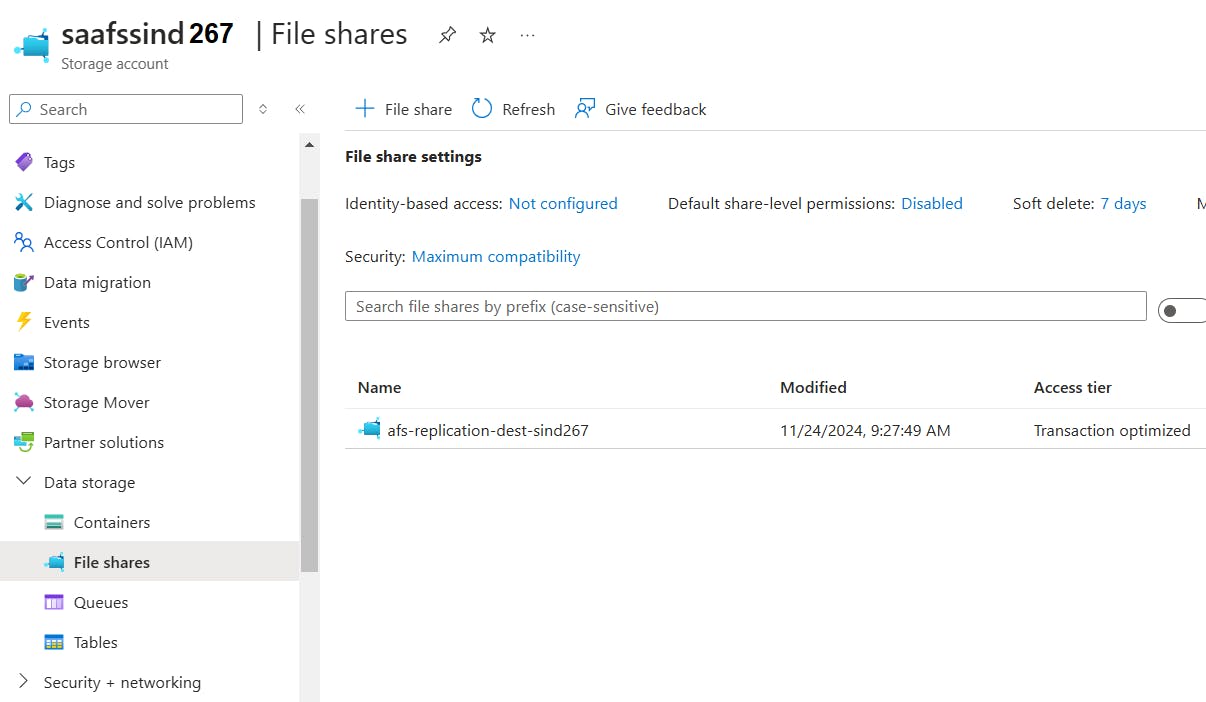Collapse the Data storage section
Viewport: 1206px width, 702px height.
coord(23,481)
